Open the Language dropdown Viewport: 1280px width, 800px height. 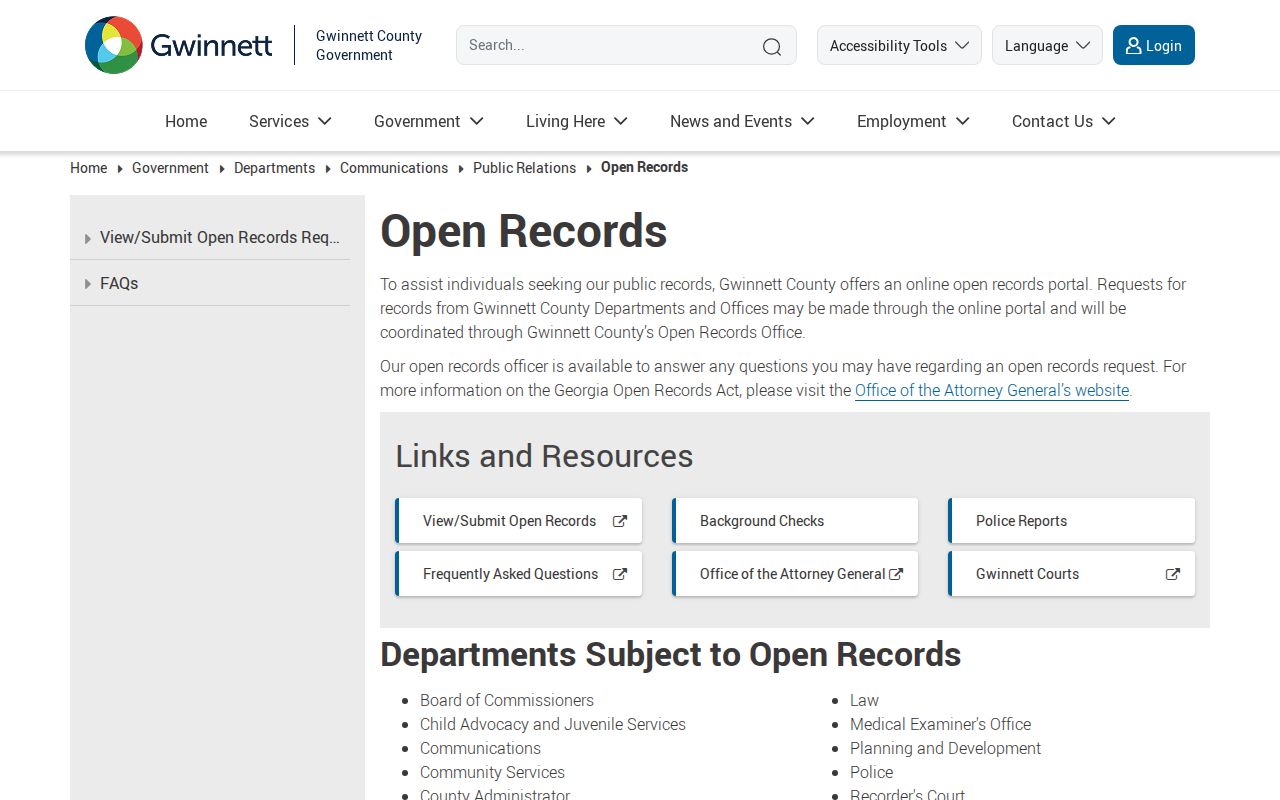[1047, 45]
